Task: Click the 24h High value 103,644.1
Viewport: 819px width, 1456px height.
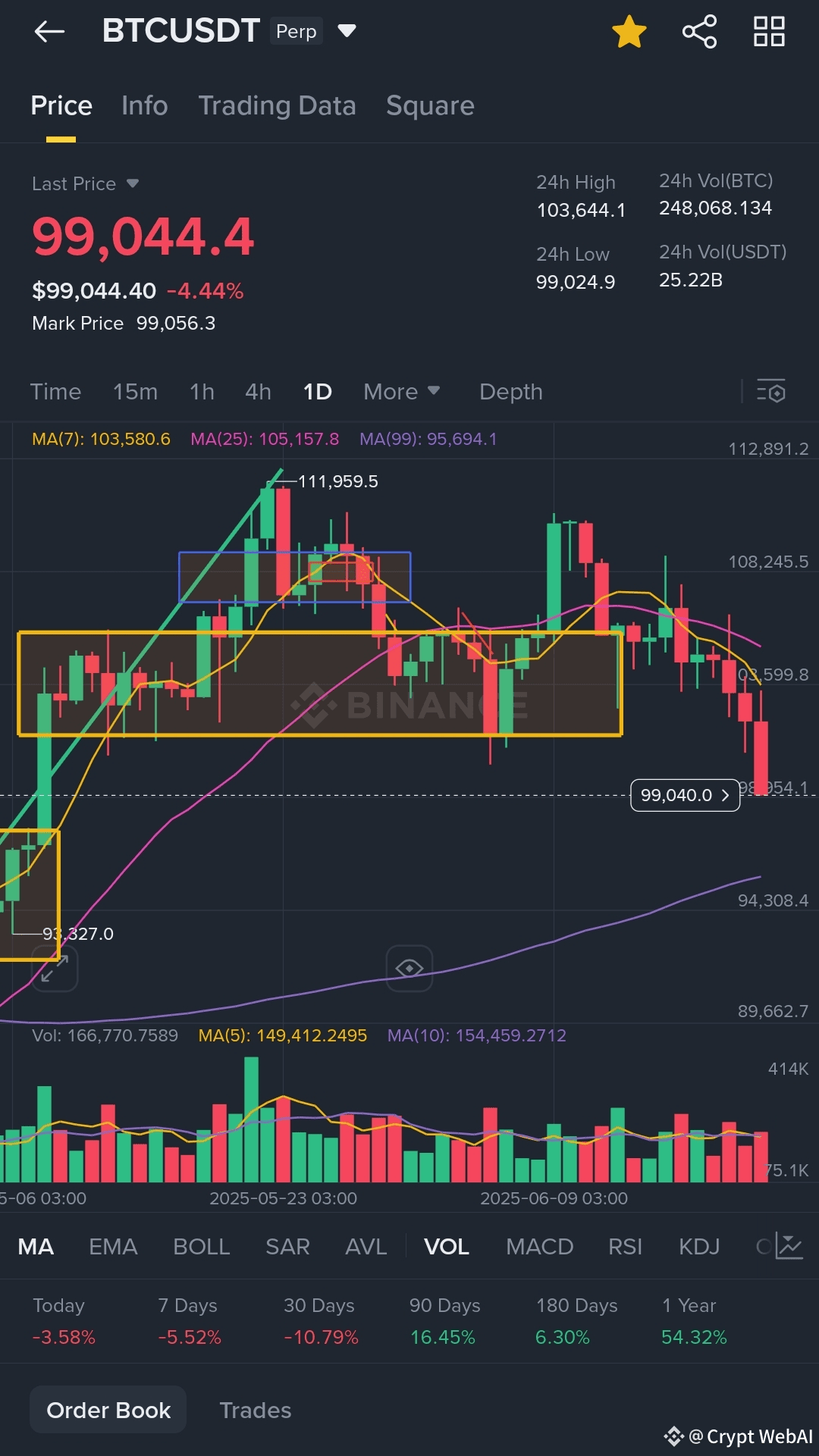Action: [581, 210]
